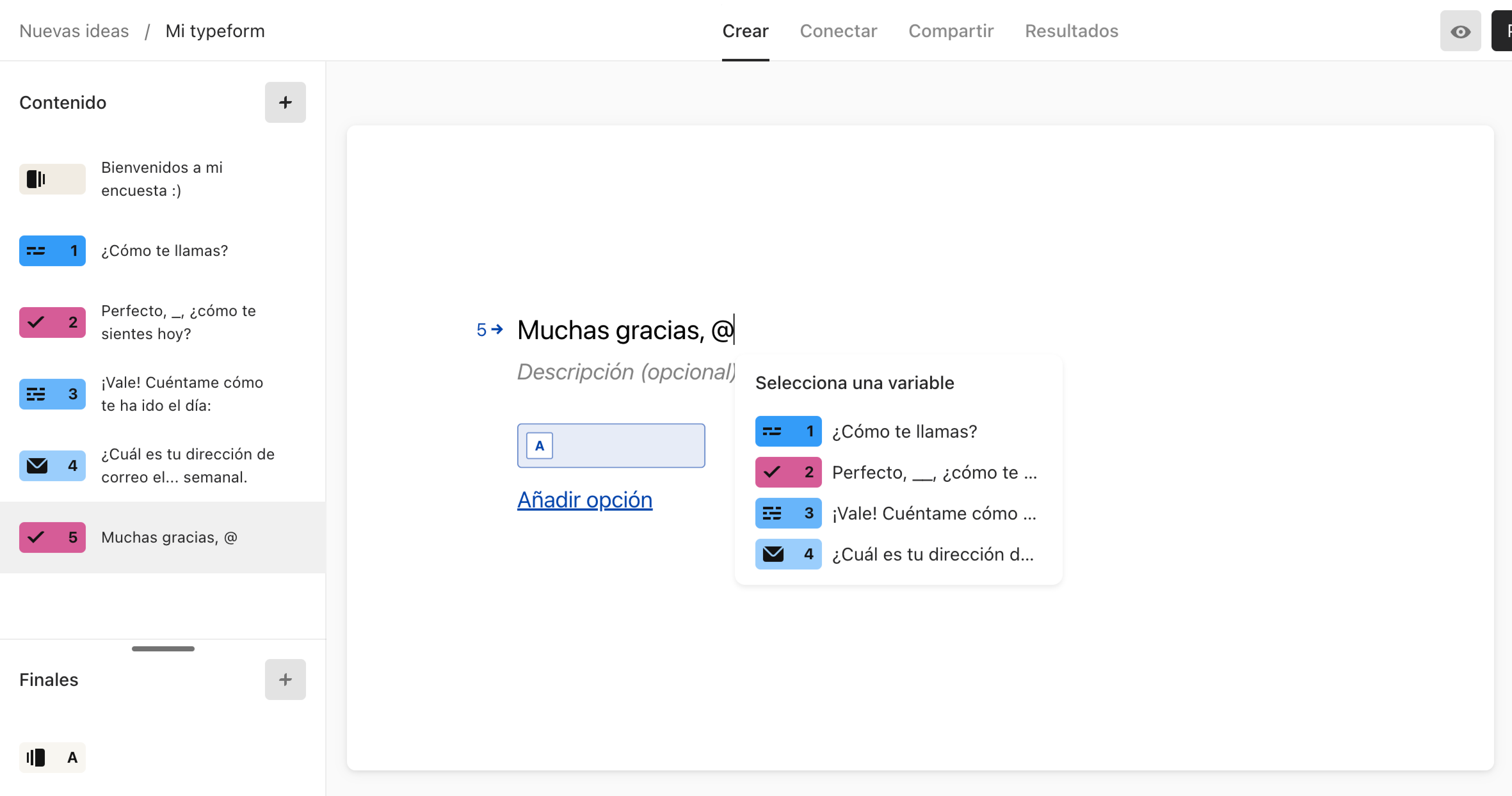Select sidebar question "Muchas gracias, @"
Screen dimensions: 1512x796
pyautogui.click(x=163, y=537)
